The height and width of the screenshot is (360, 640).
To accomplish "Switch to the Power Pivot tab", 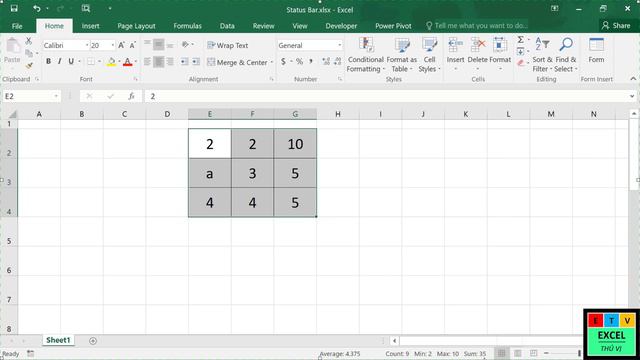I will [393, 26].
